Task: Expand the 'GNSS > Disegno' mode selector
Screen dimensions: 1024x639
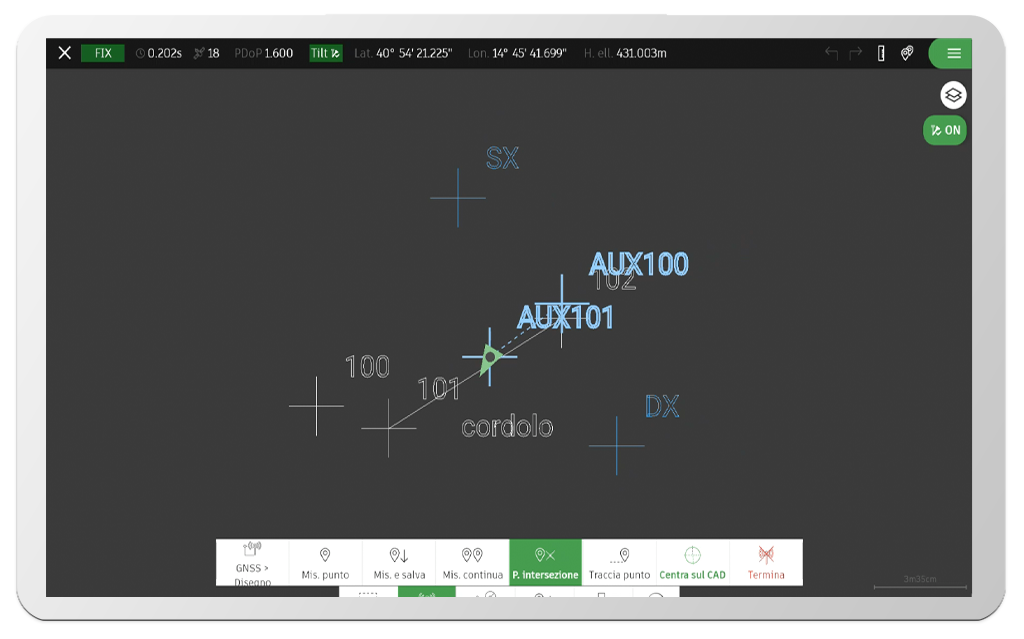Action: (253, 562)
